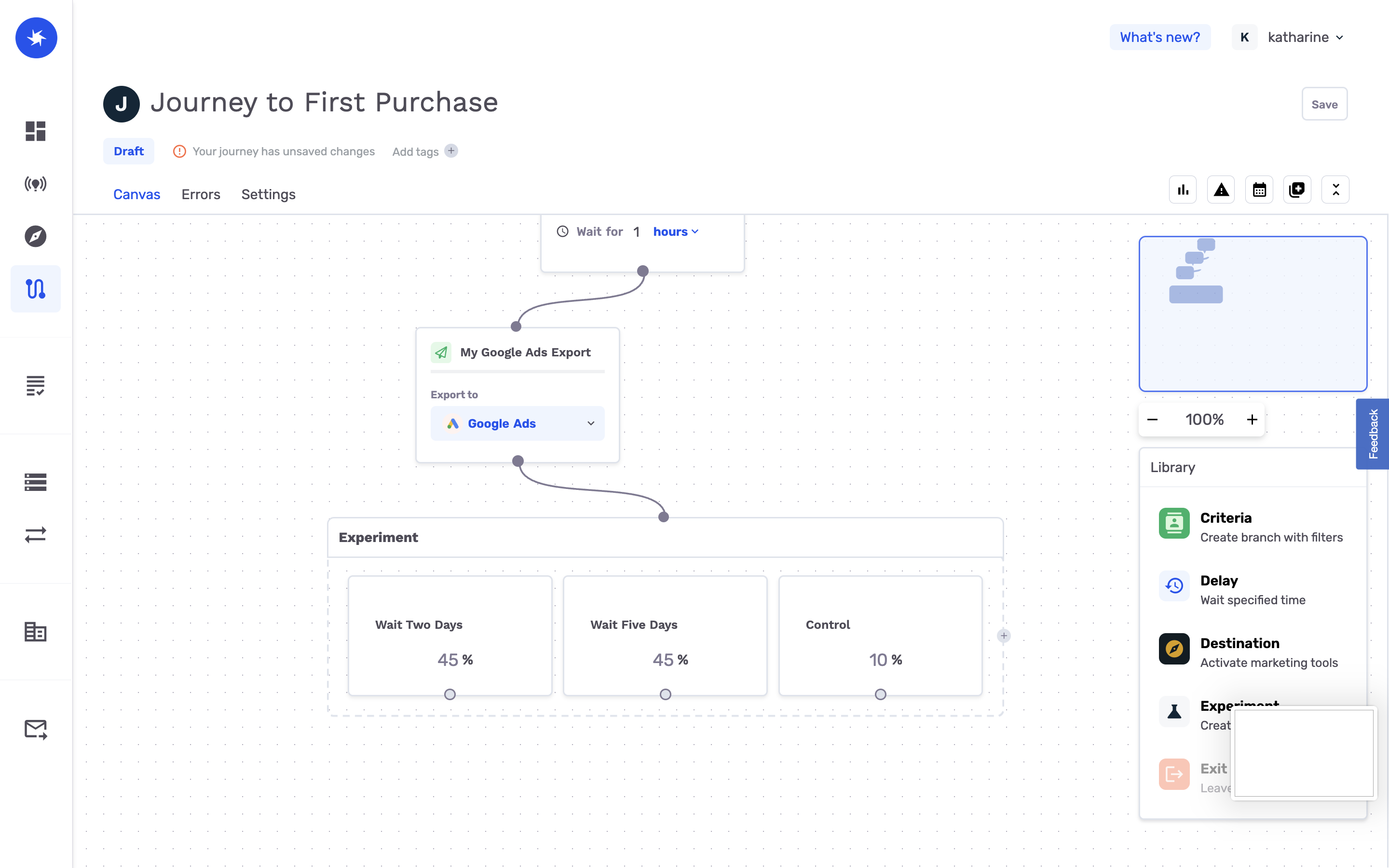Toggle the Wait Five Days variant radio
The width and height of the screenshot is (1389, 868).
point(665,694)
